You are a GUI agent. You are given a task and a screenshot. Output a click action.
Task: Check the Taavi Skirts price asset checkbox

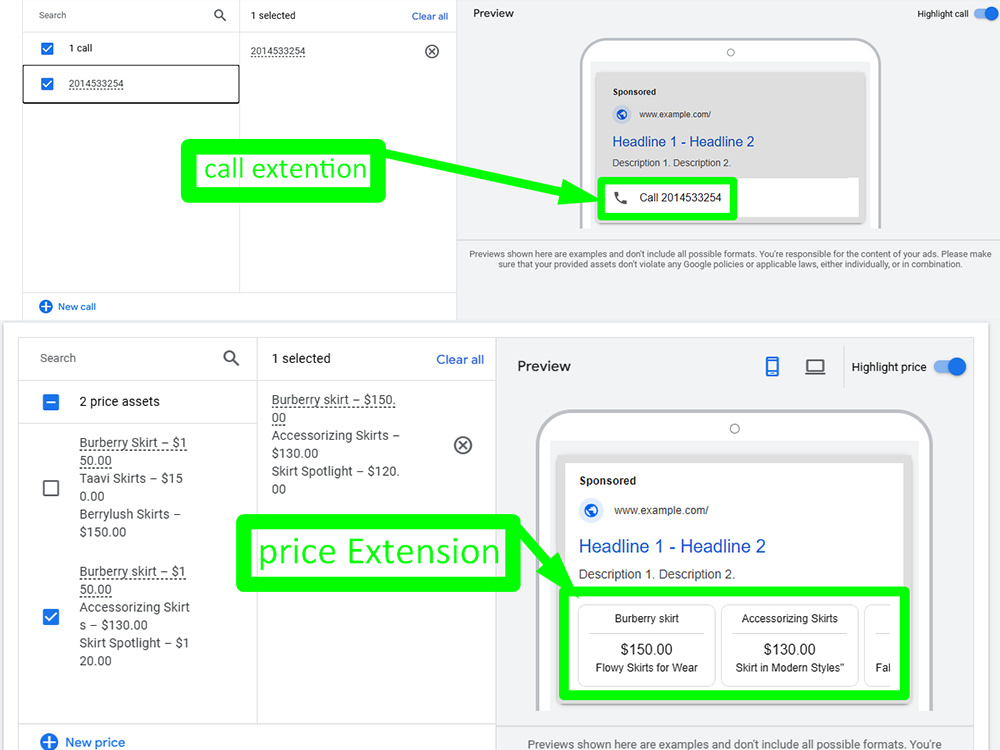(51, 488)
